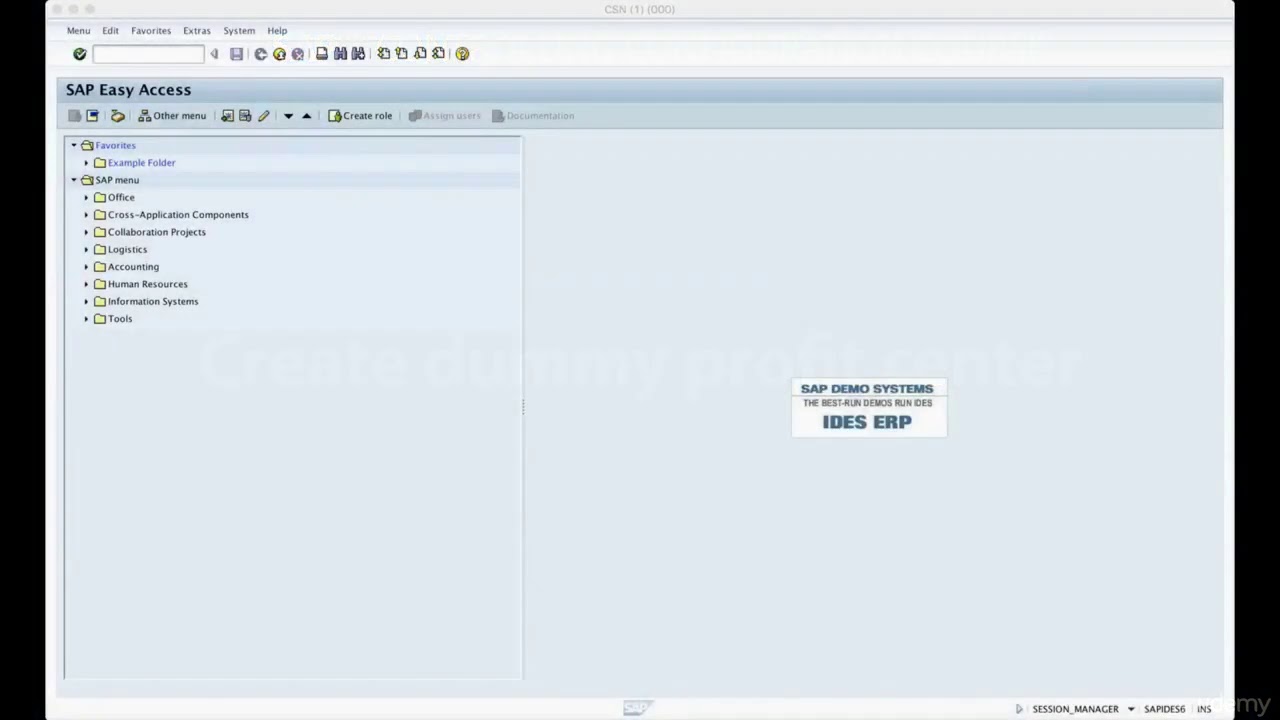Move favorite up with the arrow

[x=307, y=116]
